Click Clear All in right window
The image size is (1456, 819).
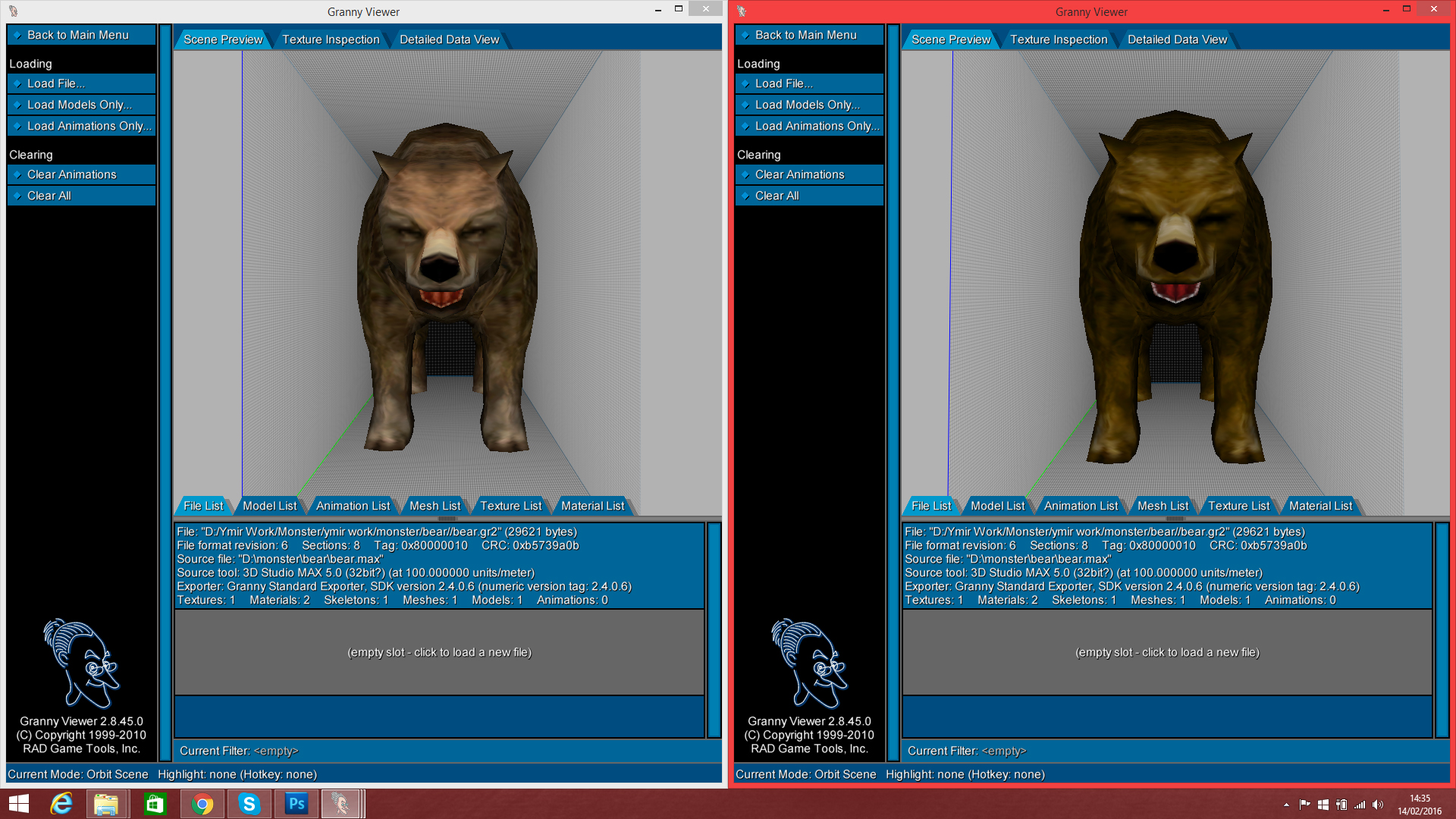[x=809, y=196]
